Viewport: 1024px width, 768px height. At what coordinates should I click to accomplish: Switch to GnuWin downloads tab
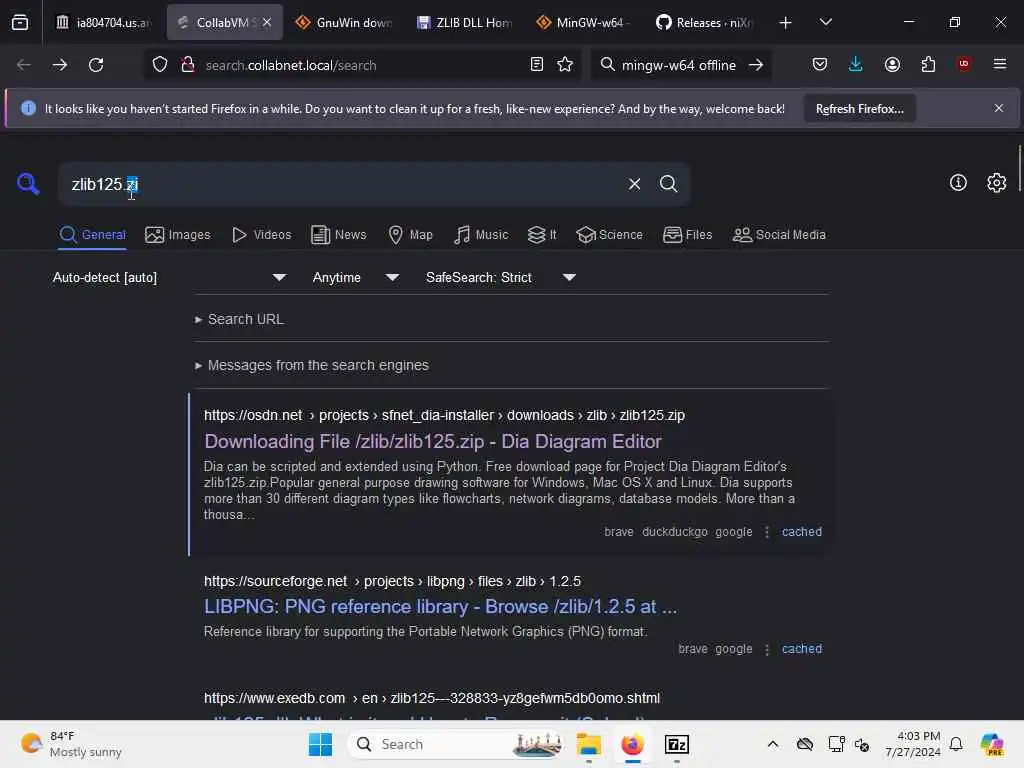343,23
